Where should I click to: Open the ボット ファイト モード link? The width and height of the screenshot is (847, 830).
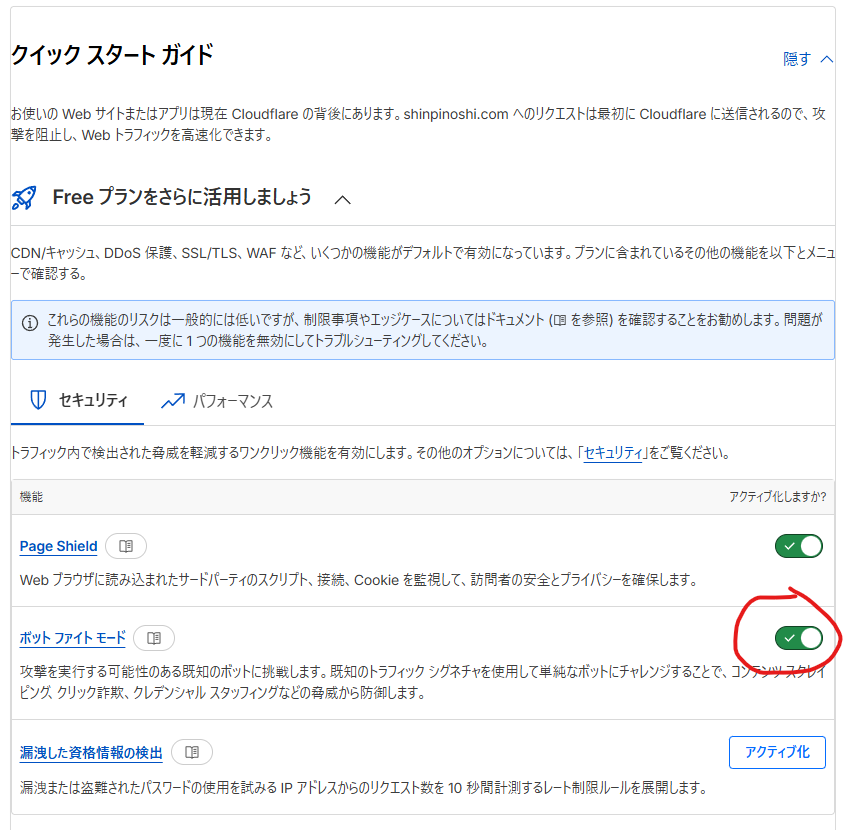pos(72,638)
